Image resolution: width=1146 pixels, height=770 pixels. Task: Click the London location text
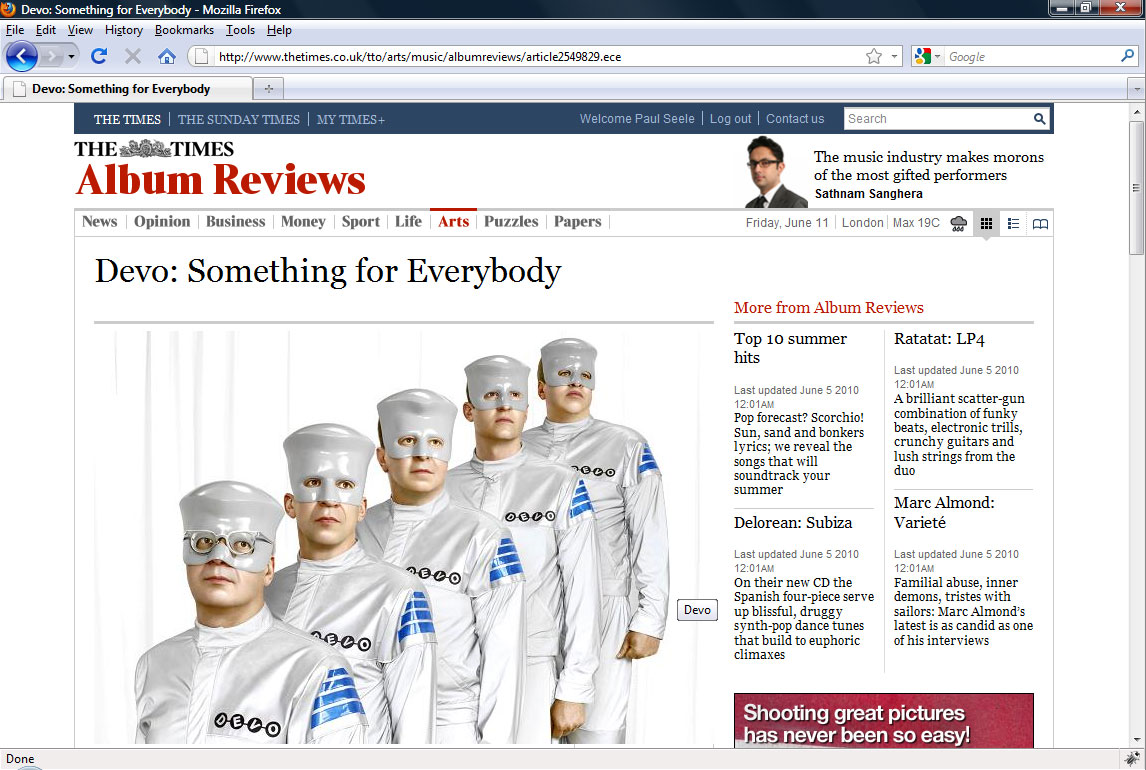click(x=862, y=223)
